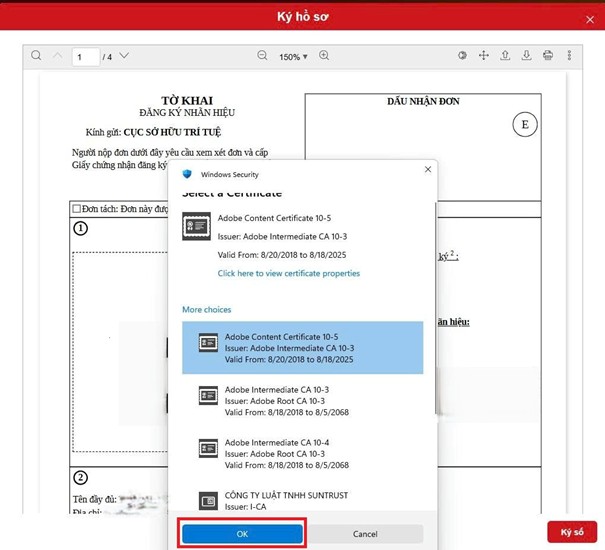Open the more options vertical dots menu
This screenshot has height=550, width=605.
click(569, 56)
